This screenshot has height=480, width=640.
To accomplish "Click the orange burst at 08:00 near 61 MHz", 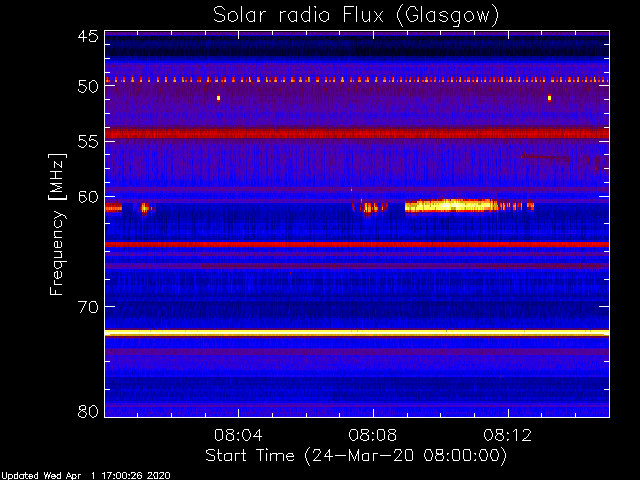I will click(113, 207).
